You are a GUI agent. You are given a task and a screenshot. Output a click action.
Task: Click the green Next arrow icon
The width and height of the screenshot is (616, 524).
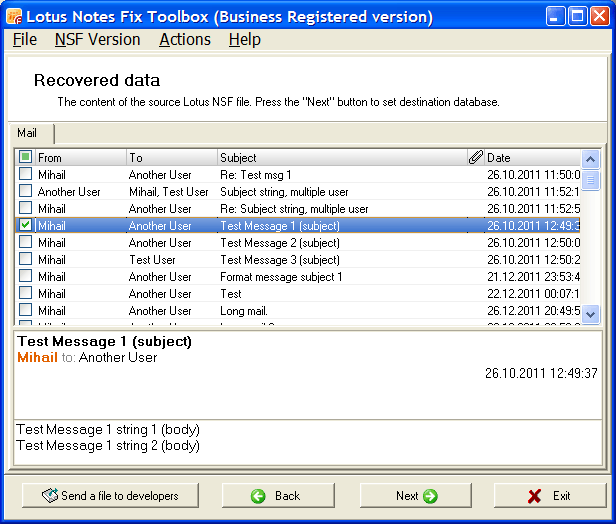tap(430, 496)
